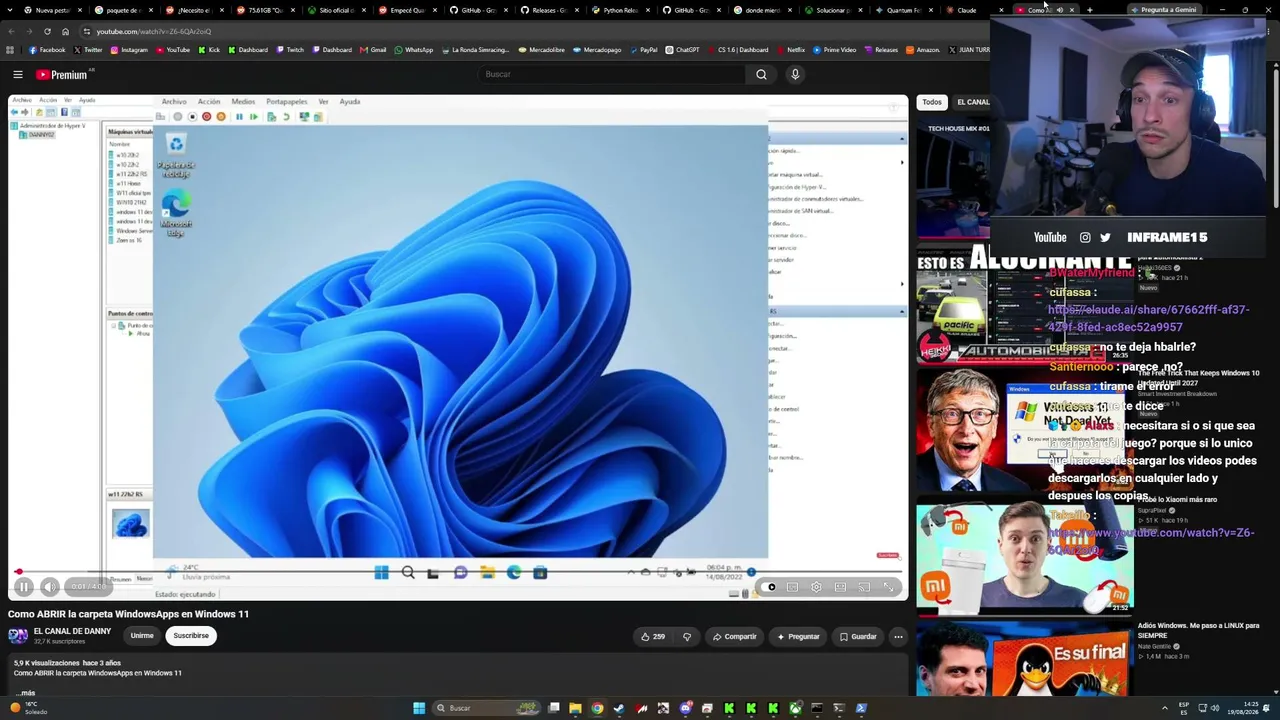1280x720 pixels.
Task: Open the taskbar weather widget
Action: (28, 708)
